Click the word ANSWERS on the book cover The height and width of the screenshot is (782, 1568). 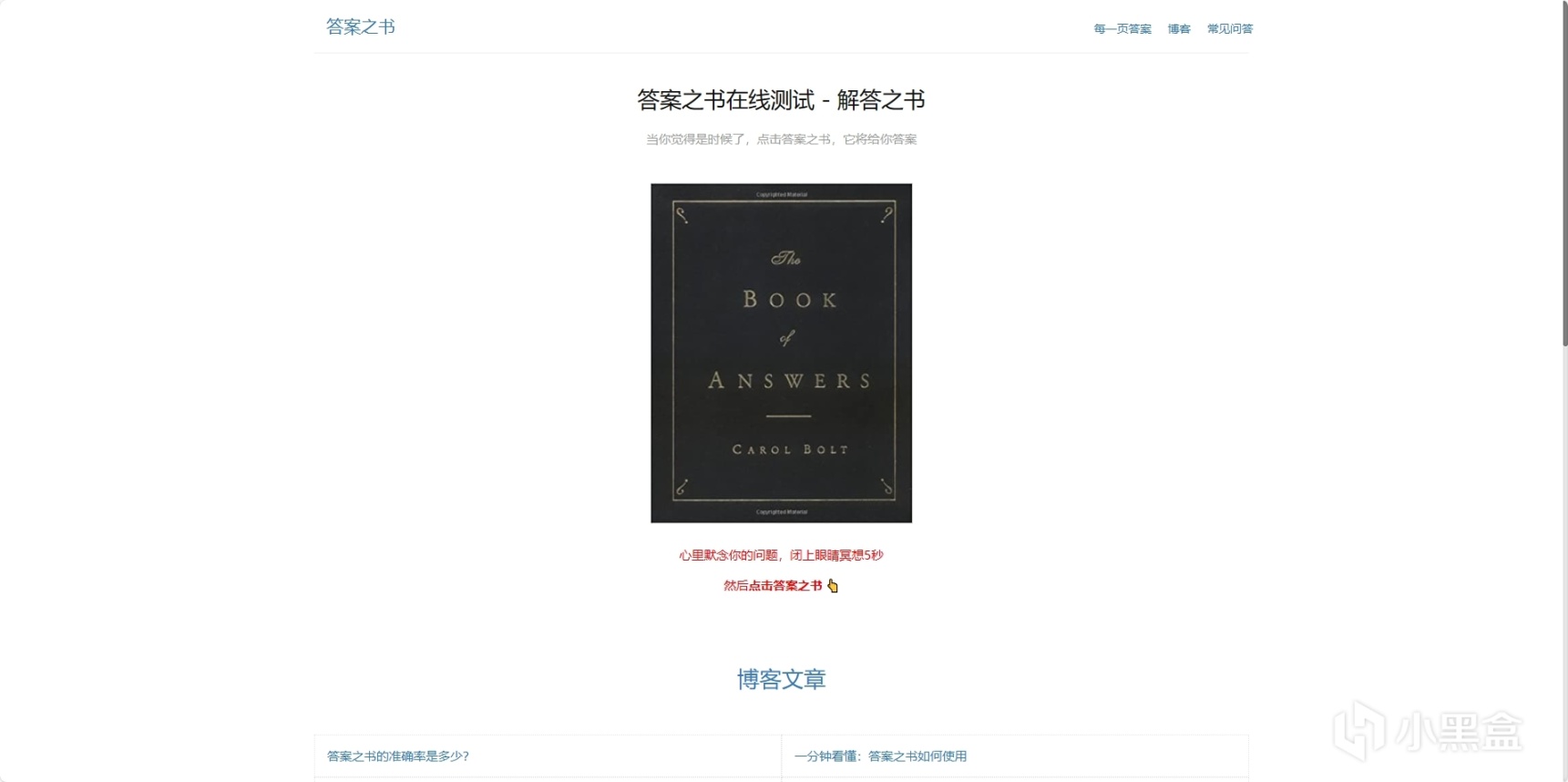790,381
